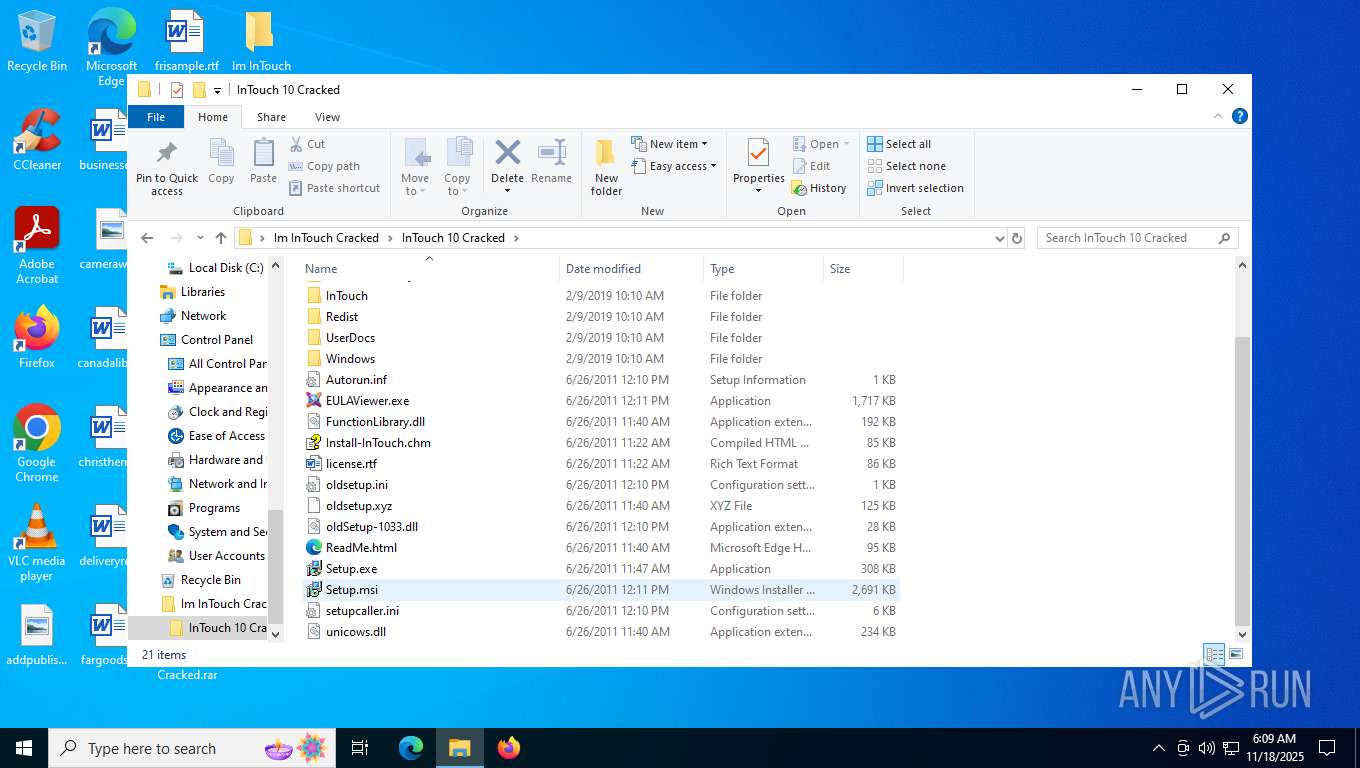Select Recycle Bin in navigation pane
Image resolution: width=1360 pixels, height=768 pixels.
pos(210,580)
